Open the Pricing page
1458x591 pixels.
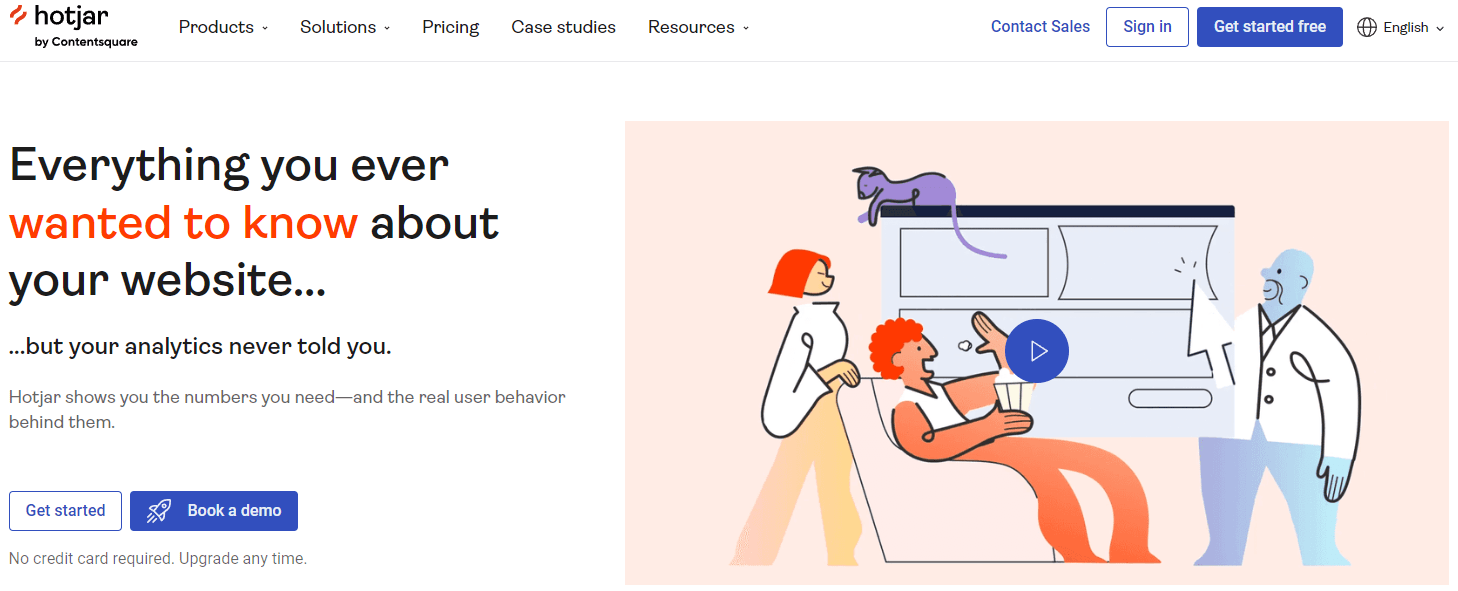click(x=450, y=27)
